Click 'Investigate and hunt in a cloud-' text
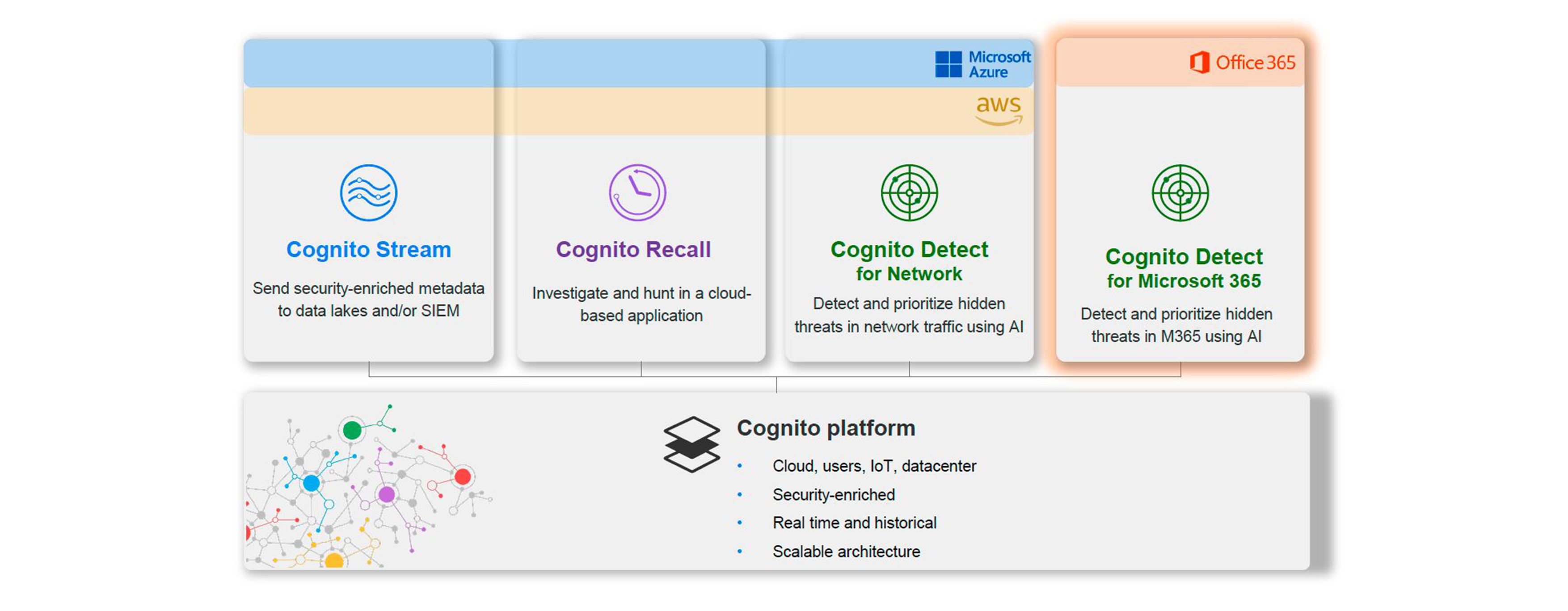This screenshot has height=611, width=1568. [x=641, y=293]
